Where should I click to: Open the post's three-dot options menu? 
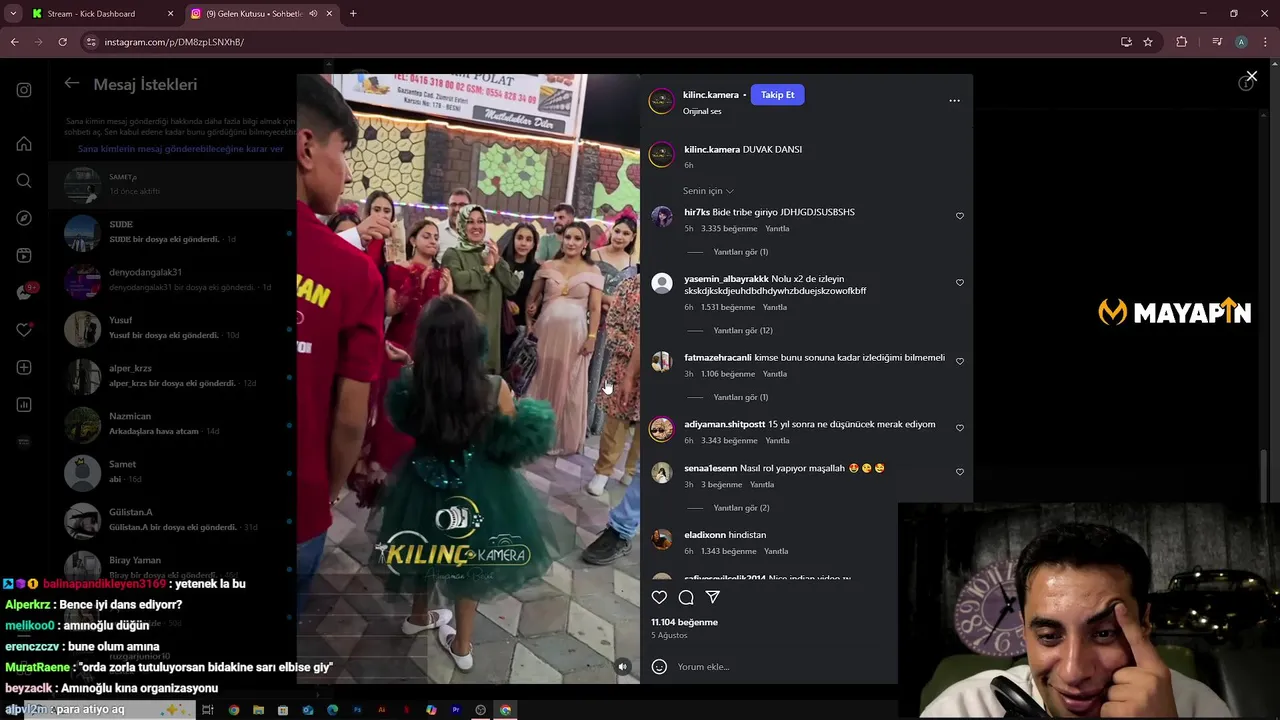point(954,100)
